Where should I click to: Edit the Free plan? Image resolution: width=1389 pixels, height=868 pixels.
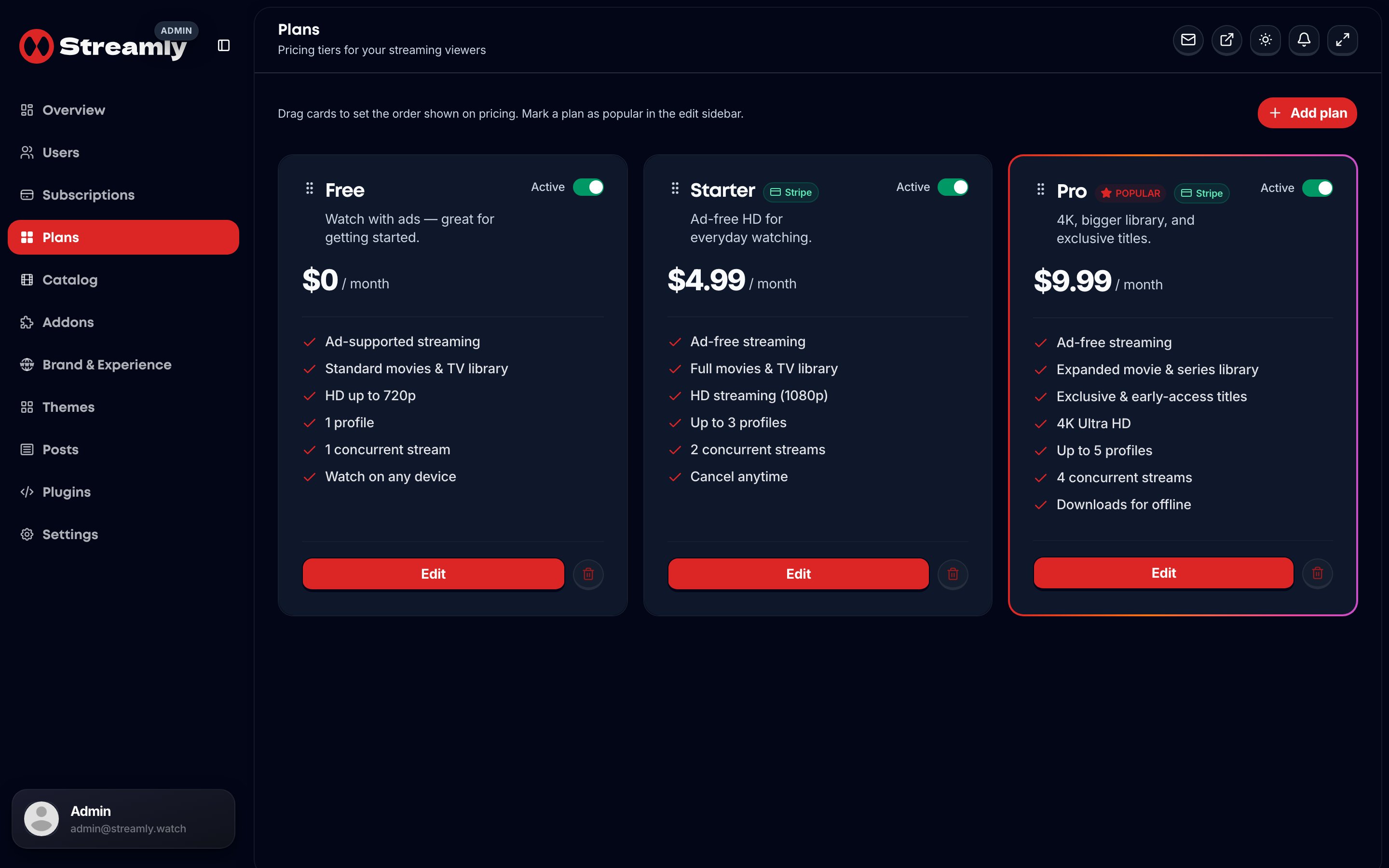pyautogui.click(x=434, y=573)
